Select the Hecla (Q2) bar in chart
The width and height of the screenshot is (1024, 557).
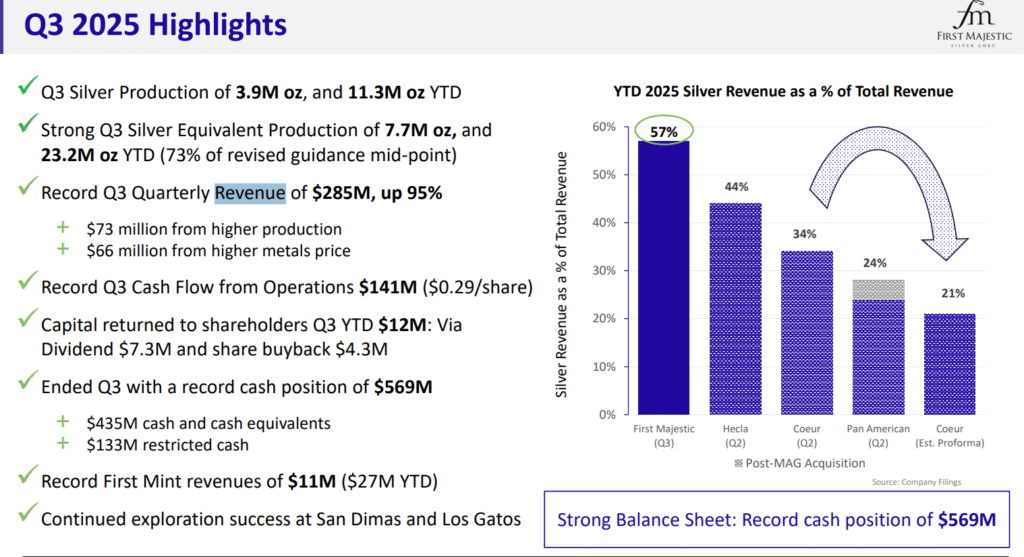point(736,310)
